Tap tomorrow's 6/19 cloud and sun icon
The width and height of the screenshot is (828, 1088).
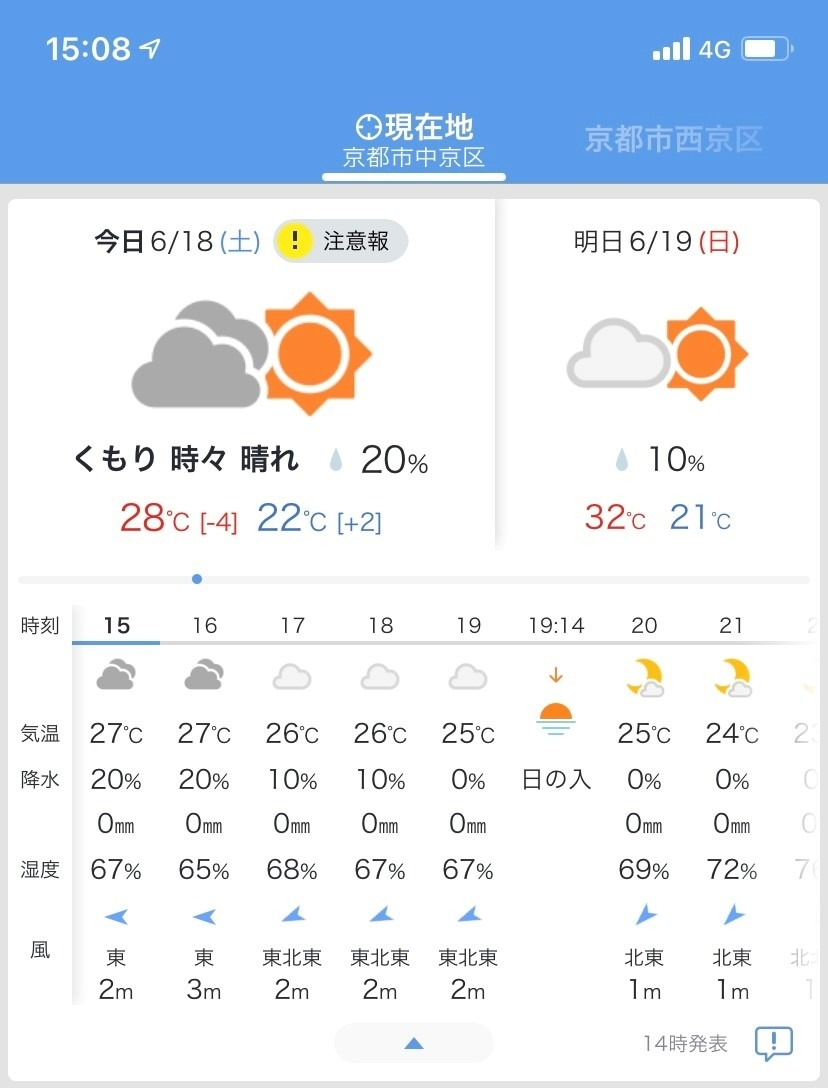657,354
